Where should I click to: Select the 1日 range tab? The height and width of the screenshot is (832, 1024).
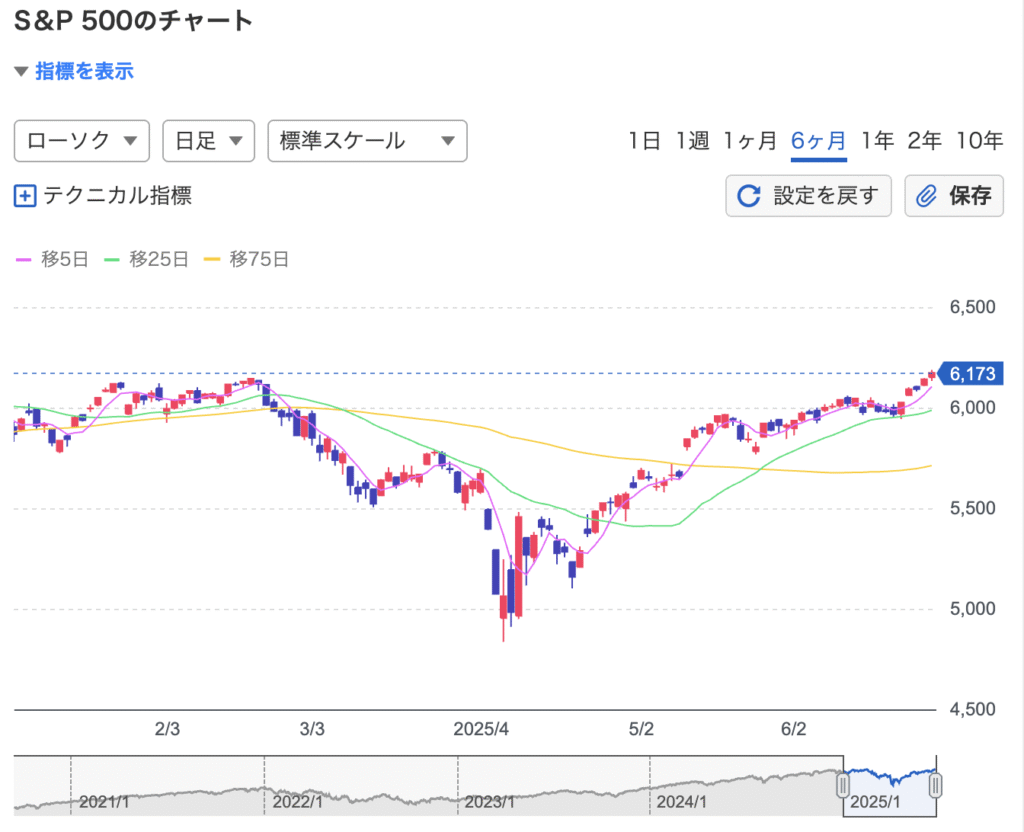644,140
